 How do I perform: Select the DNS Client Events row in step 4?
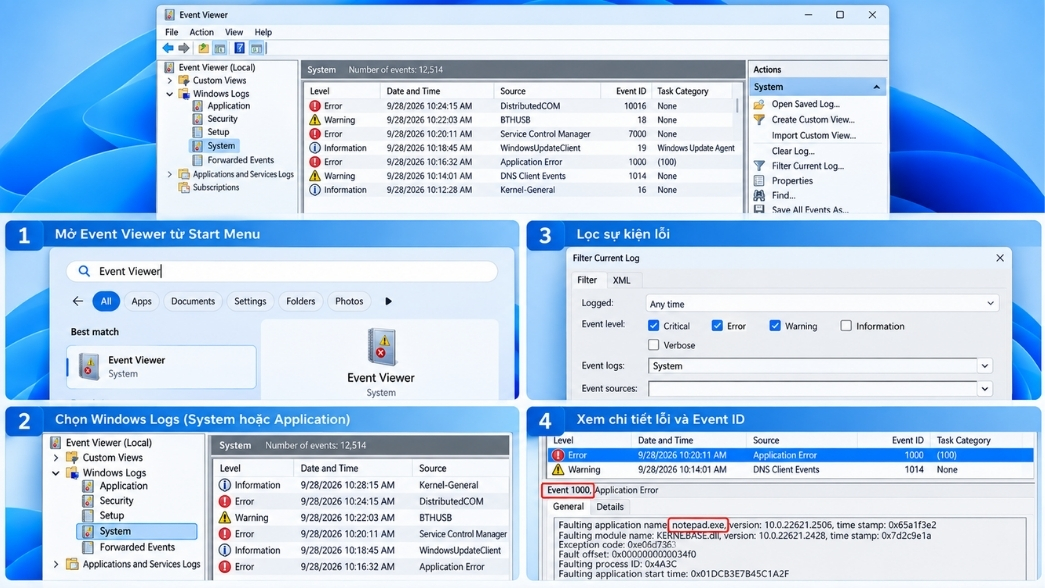(790, 469)
